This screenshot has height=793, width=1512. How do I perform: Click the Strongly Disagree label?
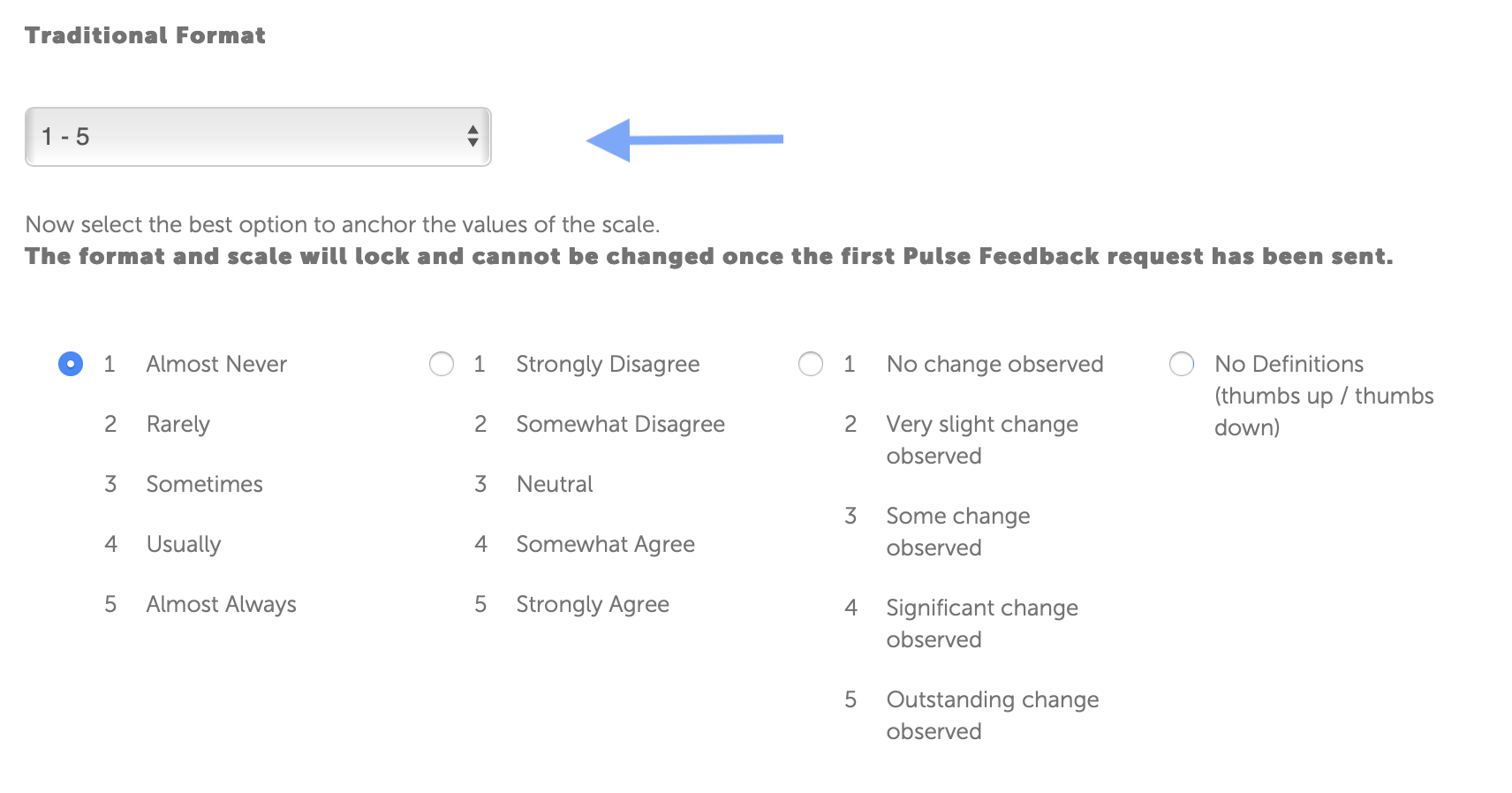click(x=608, y=364)
